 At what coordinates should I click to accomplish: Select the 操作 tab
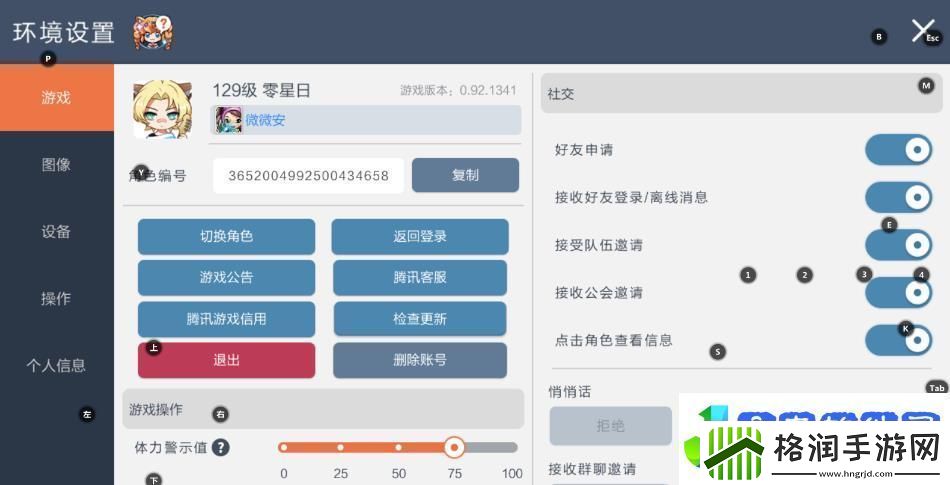coord(56,299)
